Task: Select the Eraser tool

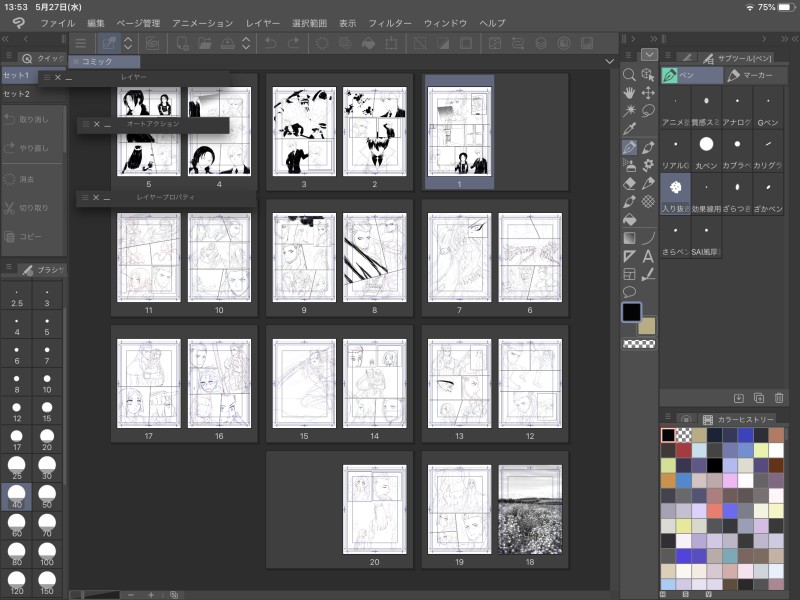Action: [x=629, y=183]
